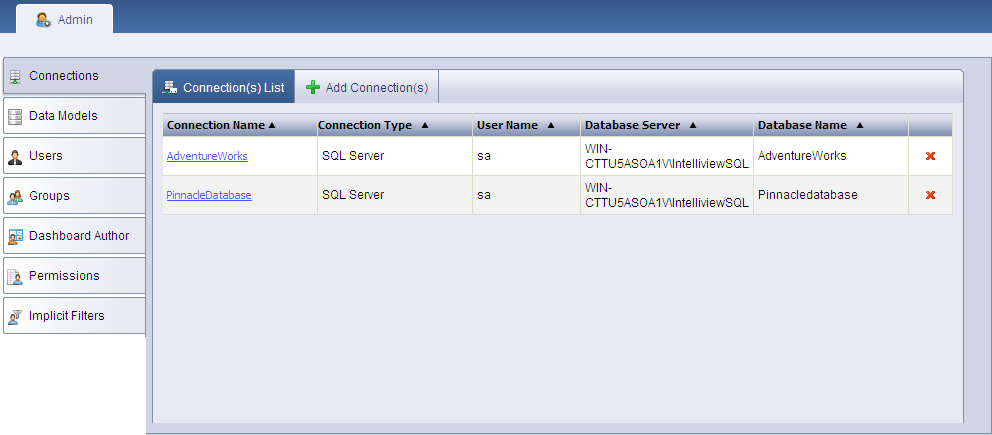Click the Implicit Filters icon
This screenshot has width=992, height=435.
15,316
